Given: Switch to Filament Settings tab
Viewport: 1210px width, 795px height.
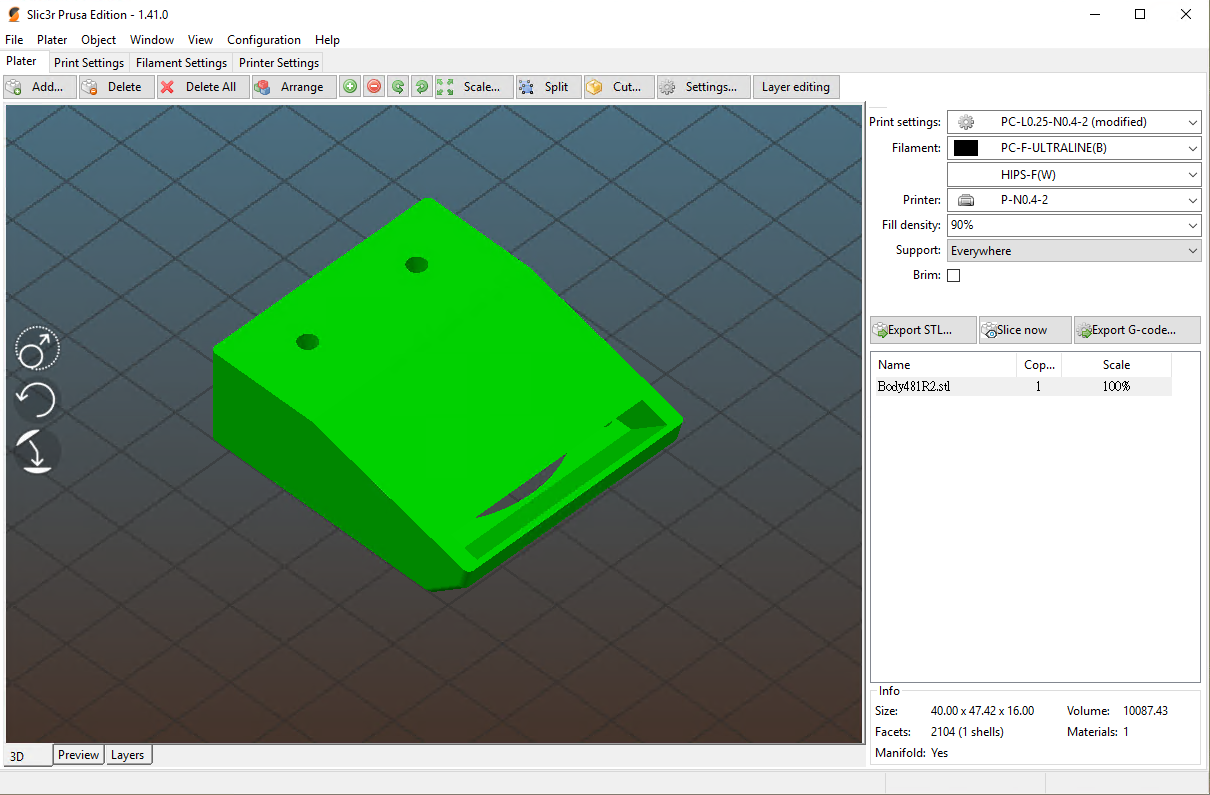Looking at the screenshot, I should click(x=182, y=63).
